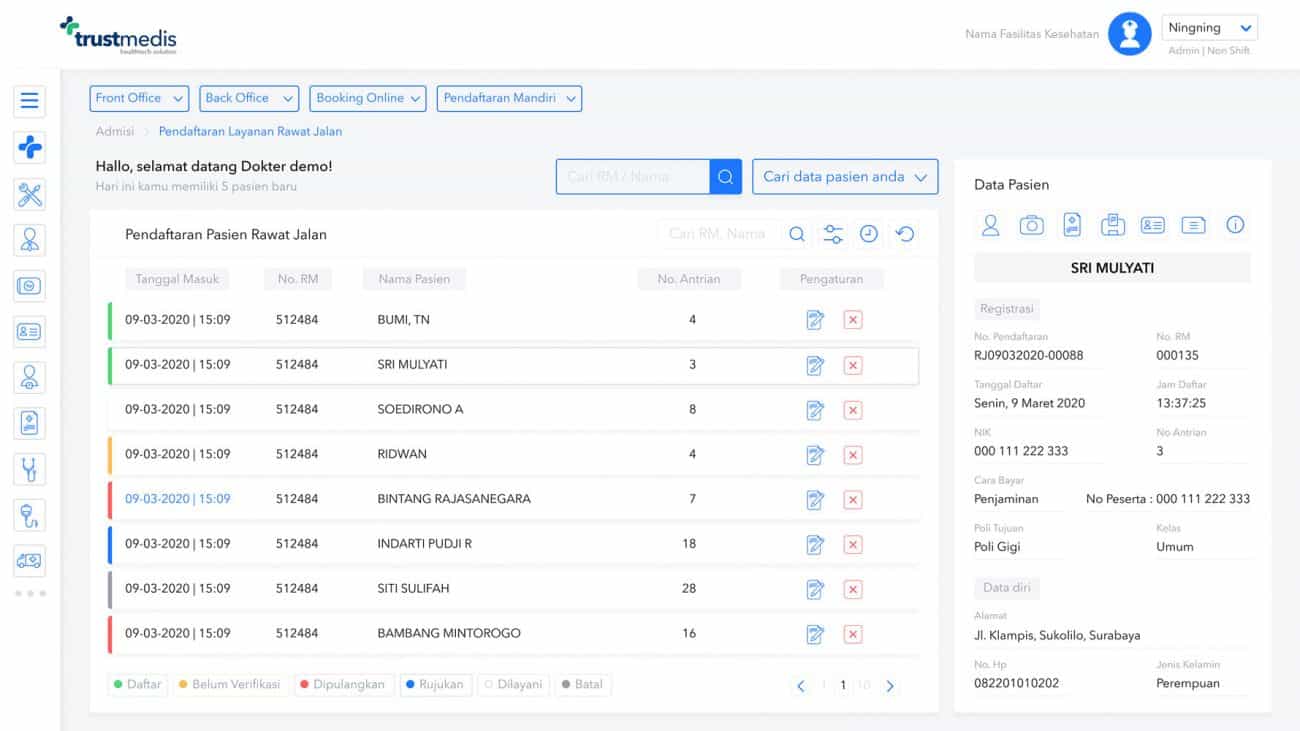Expand the Front Office dropdown
The image size is (1300, 731).
point(139,98)
